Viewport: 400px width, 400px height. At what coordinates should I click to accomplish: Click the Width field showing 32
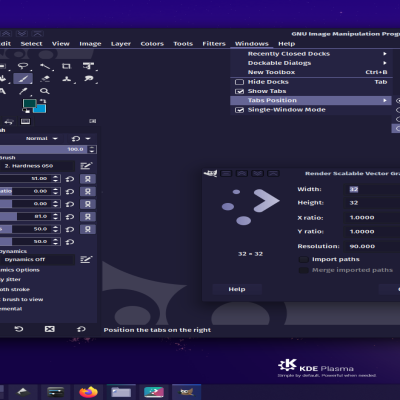point(372,189)
